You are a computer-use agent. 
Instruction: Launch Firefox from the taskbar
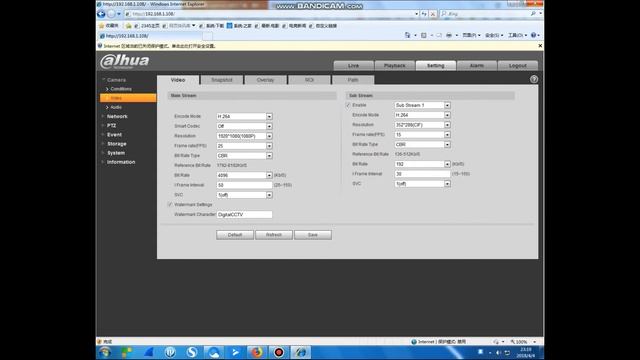pyautogui.click(x=257, y=352)
